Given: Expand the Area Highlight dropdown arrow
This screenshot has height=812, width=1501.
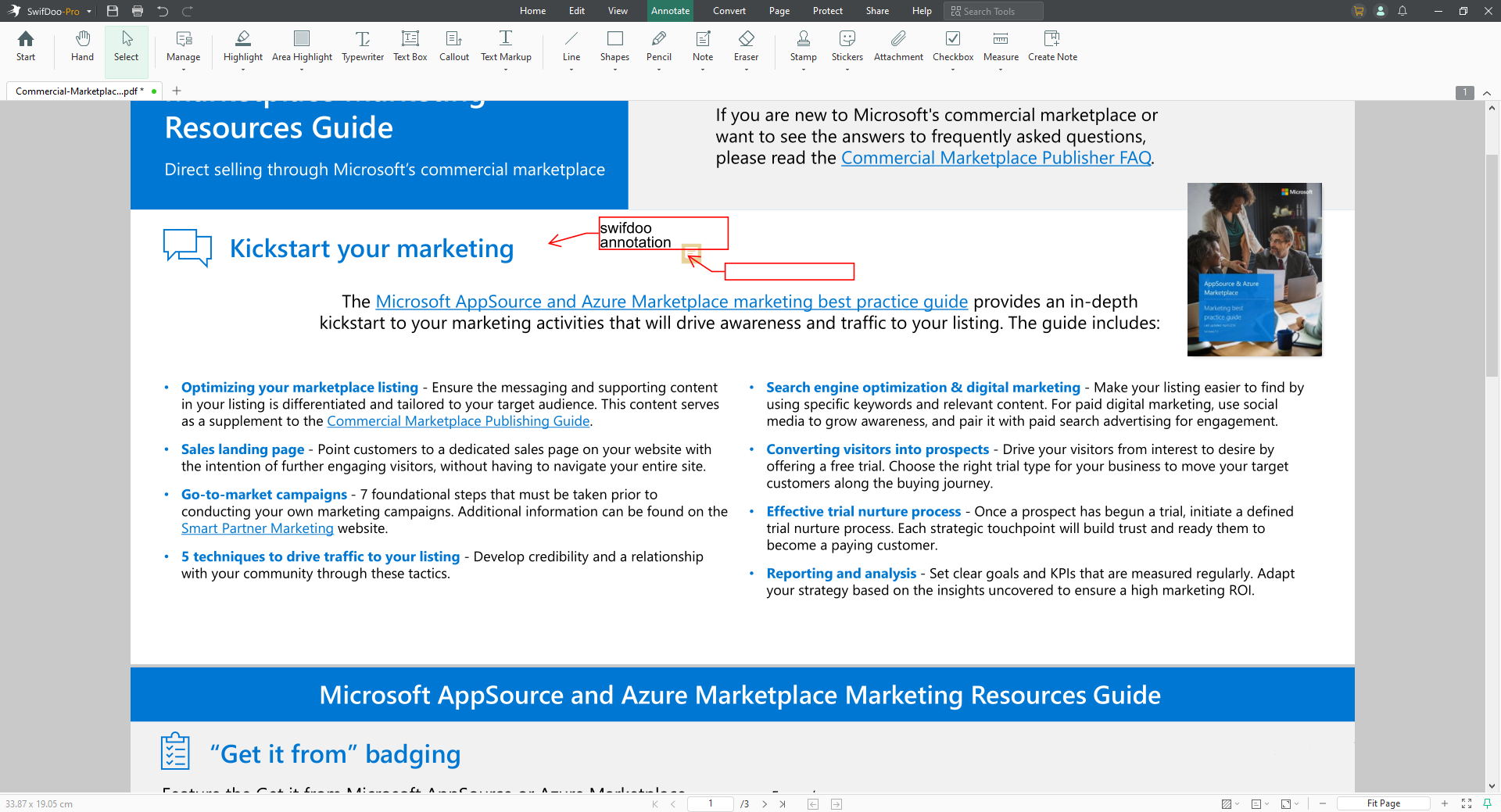Looking at the screenshot, I should click(x=302, y=70).
